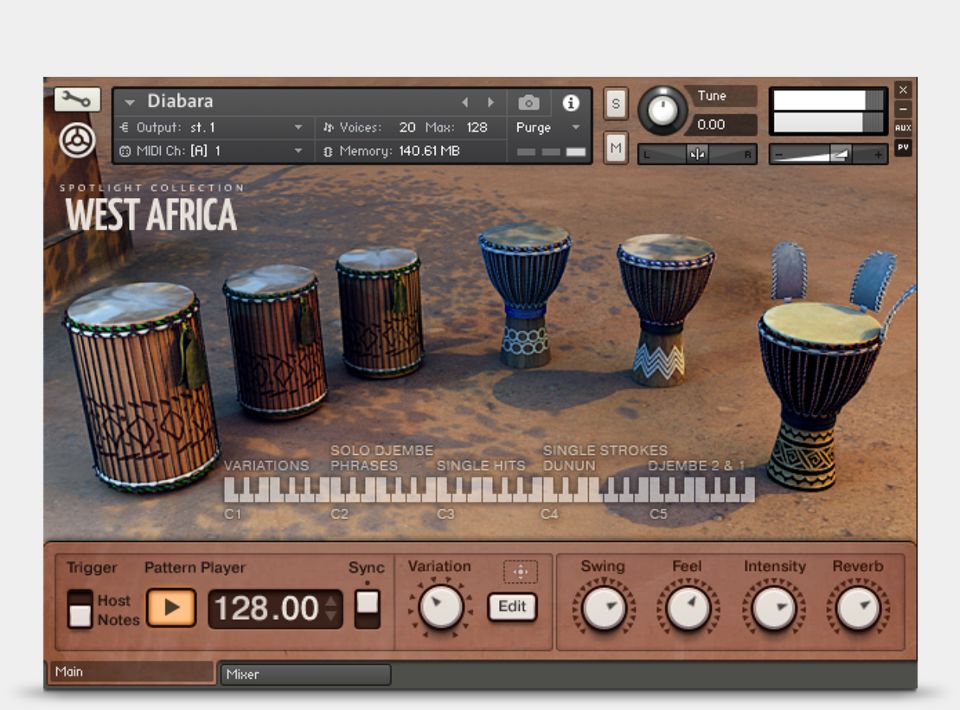
Task: Start the Pattern Player with play button
Action: click(171, 608)
